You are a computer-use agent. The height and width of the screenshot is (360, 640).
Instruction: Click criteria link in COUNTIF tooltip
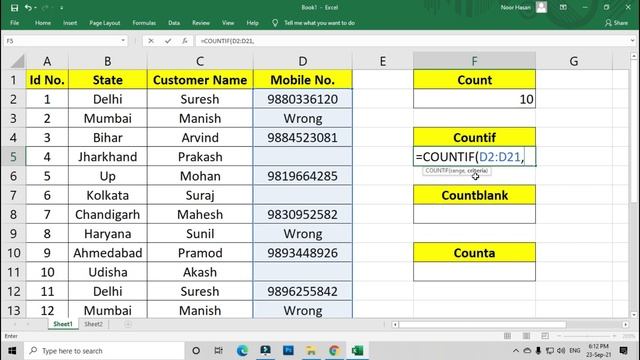coord(477,171)
